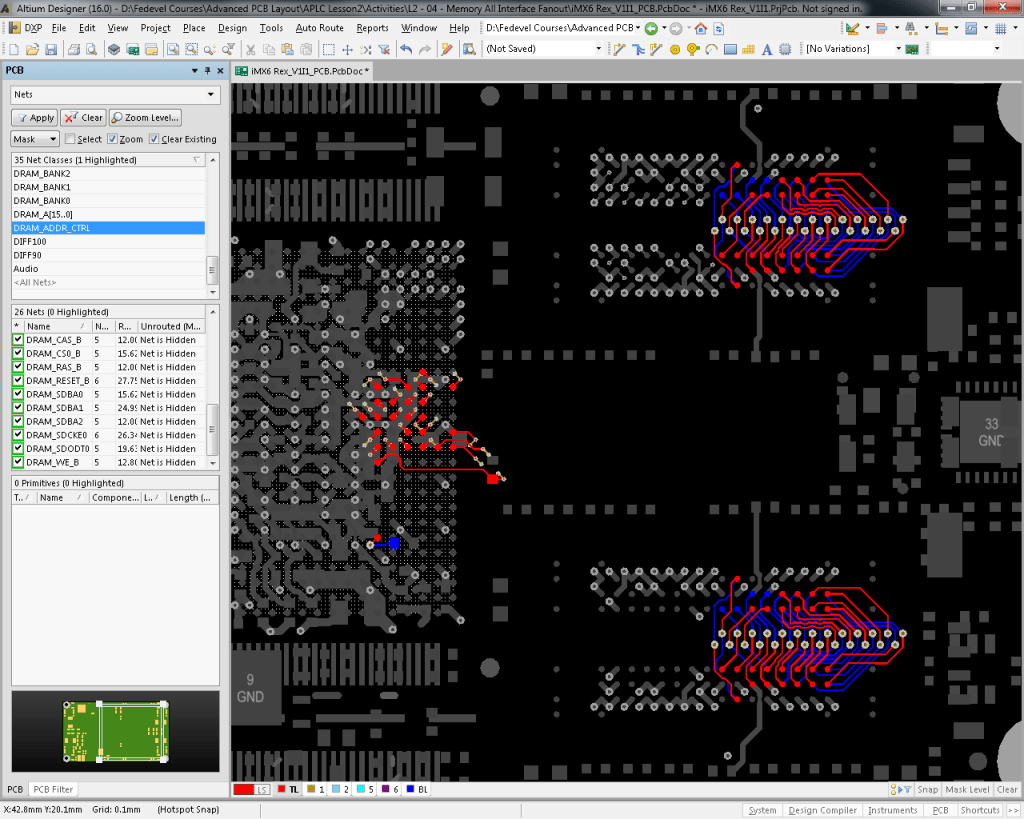Click the Zoom Level button
1024x819 pixels.
[145, 117]
